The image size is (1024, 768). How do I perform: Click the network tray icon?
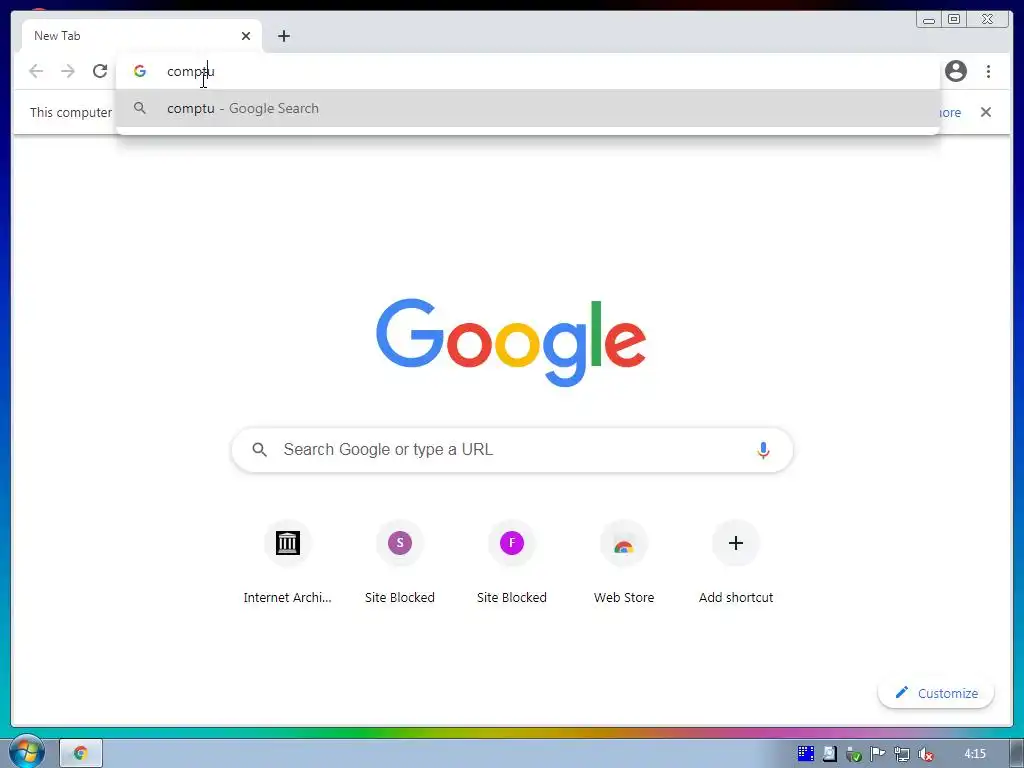pos(901,754)
